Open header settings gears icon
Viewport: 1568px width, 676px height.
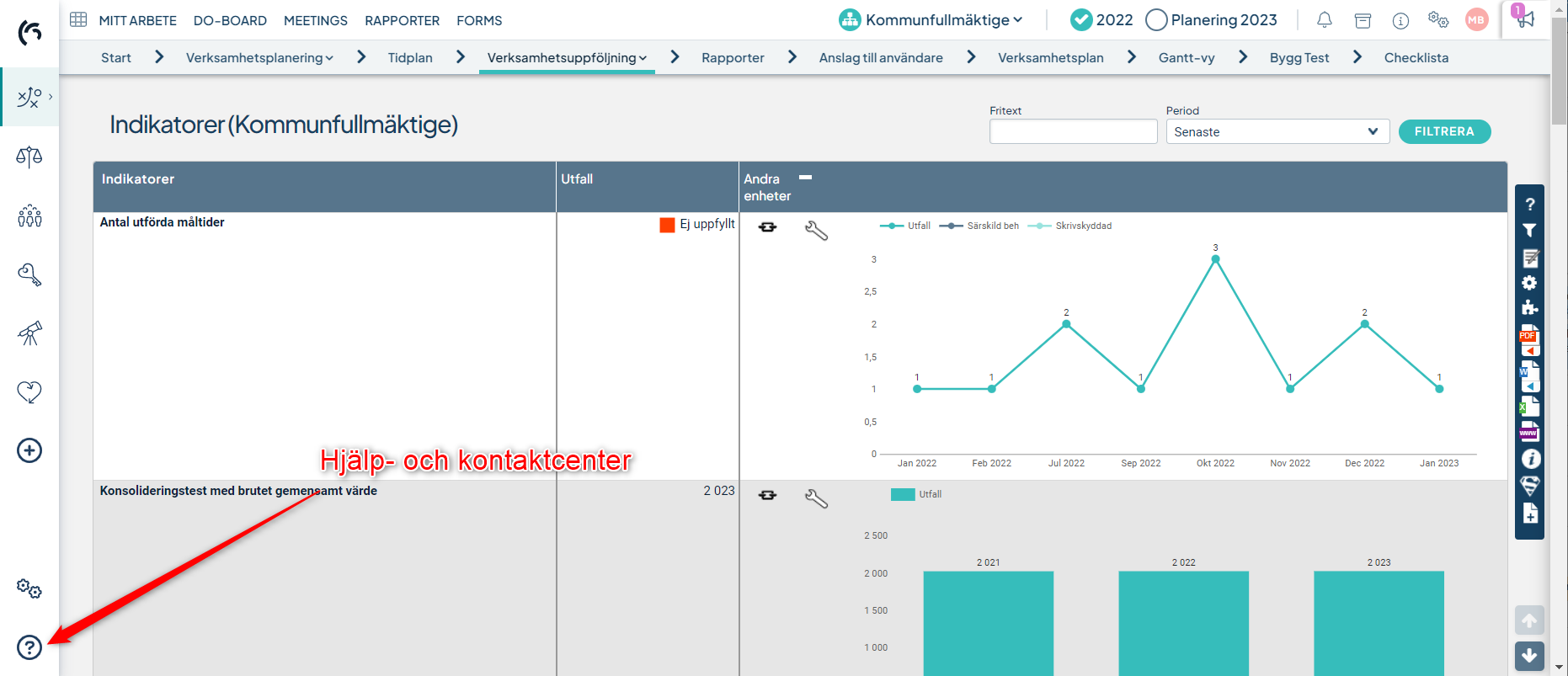(x=1438, y=19)
